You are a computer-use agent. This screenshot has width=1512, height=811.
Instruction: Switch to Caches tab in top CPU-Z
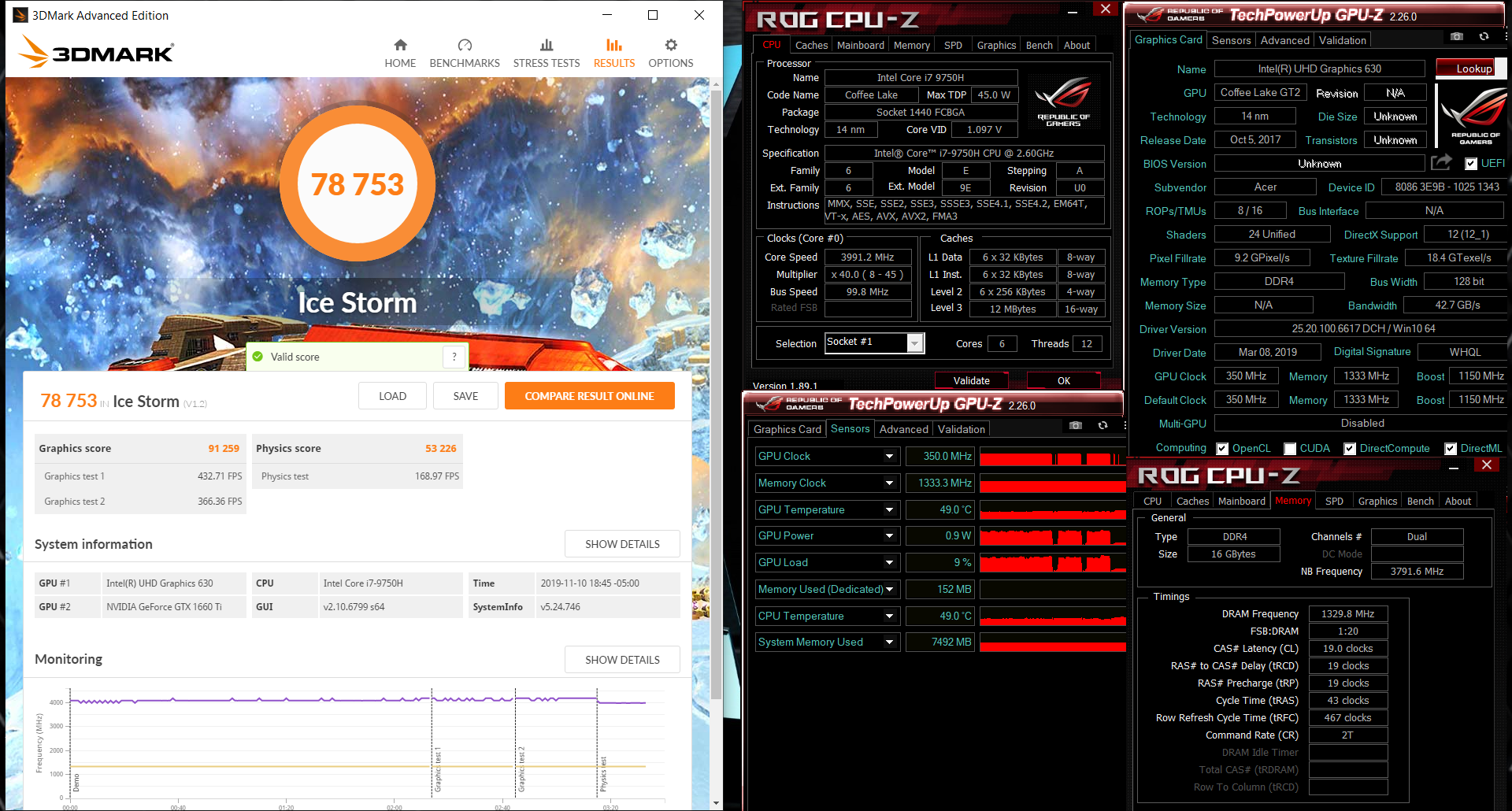coord(811,45)
